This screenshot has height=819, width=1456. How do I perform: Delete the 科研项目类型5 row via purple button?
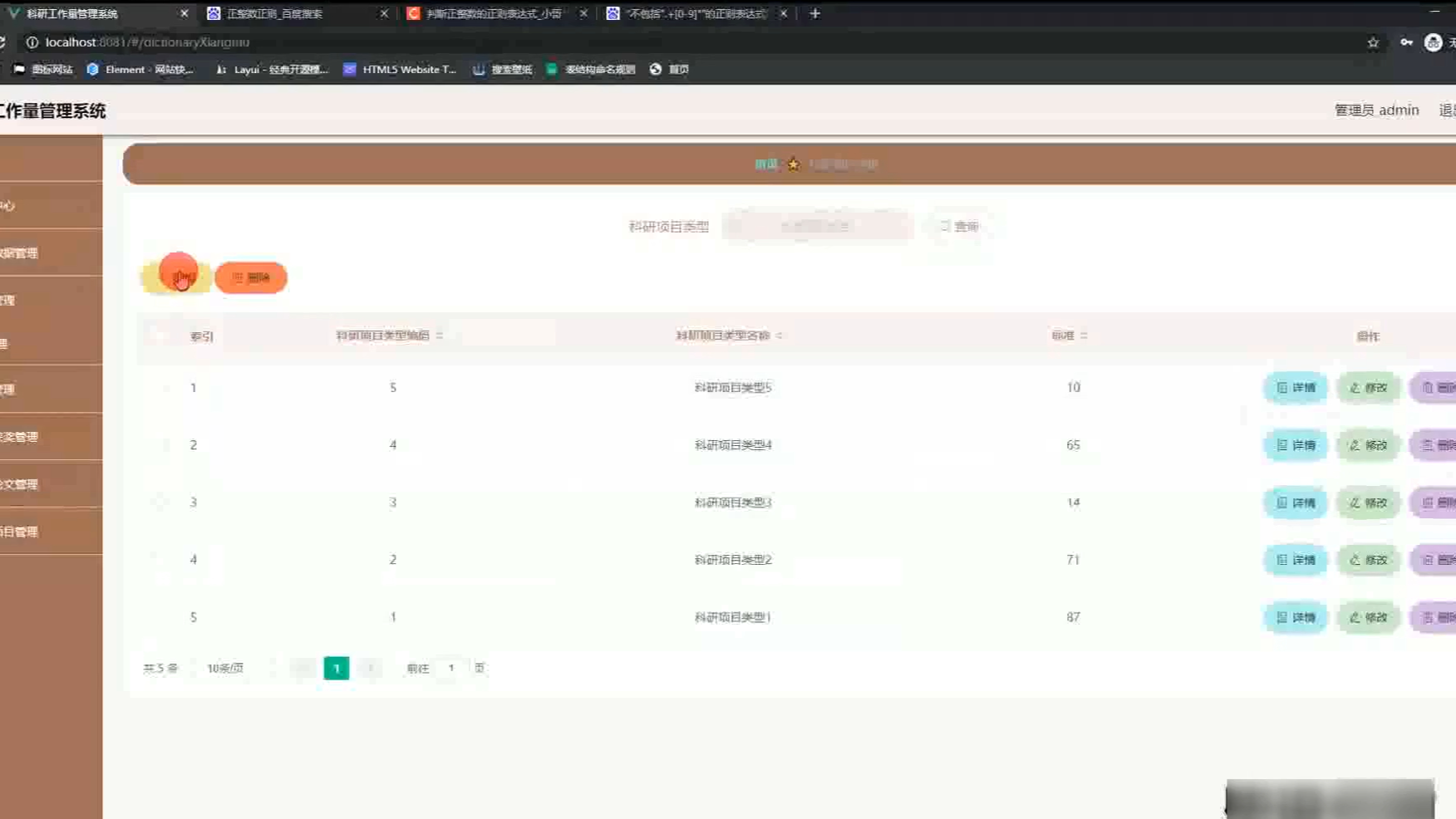click(x=1434, y=388)
